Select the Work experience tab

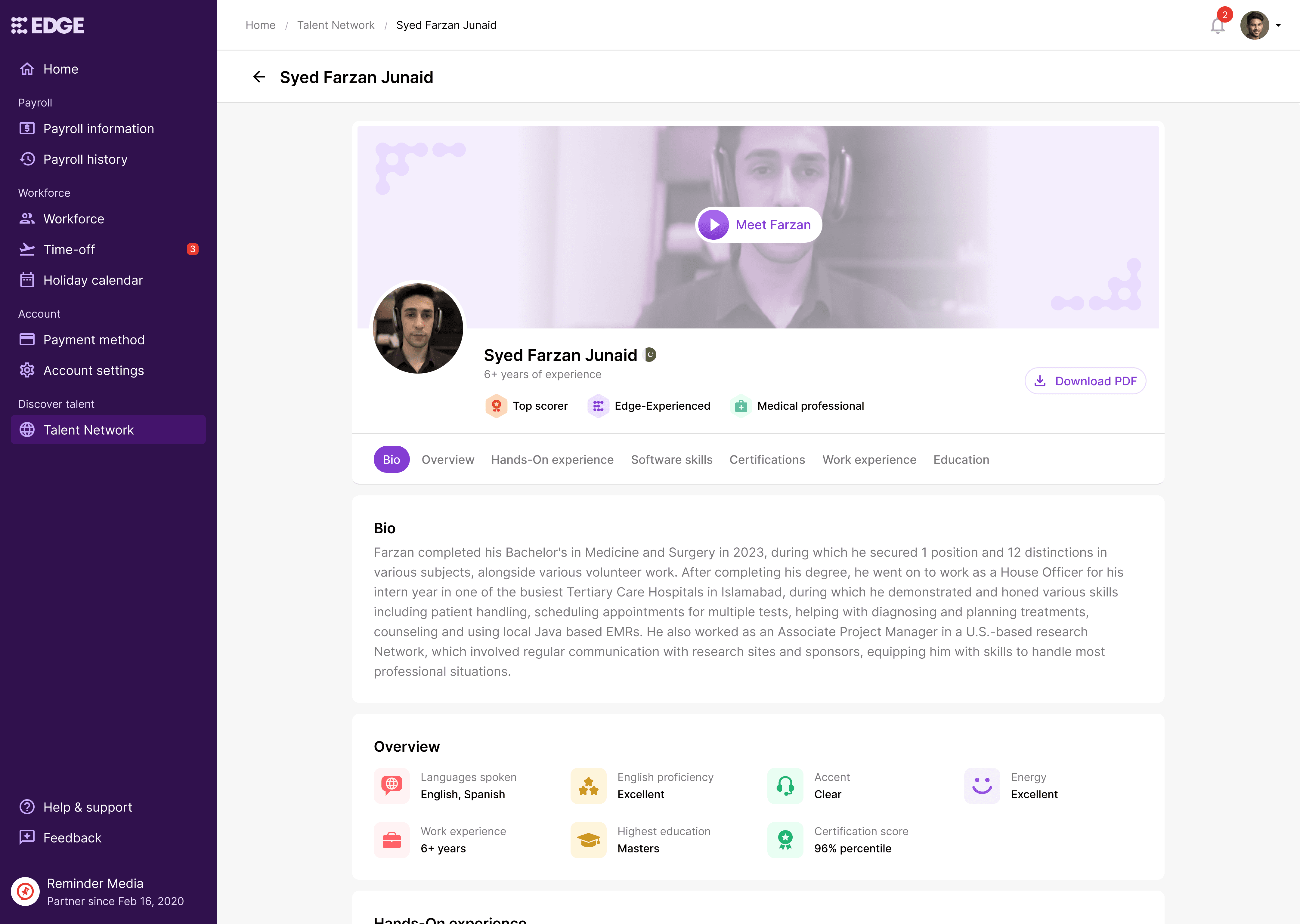coord(869,460)
